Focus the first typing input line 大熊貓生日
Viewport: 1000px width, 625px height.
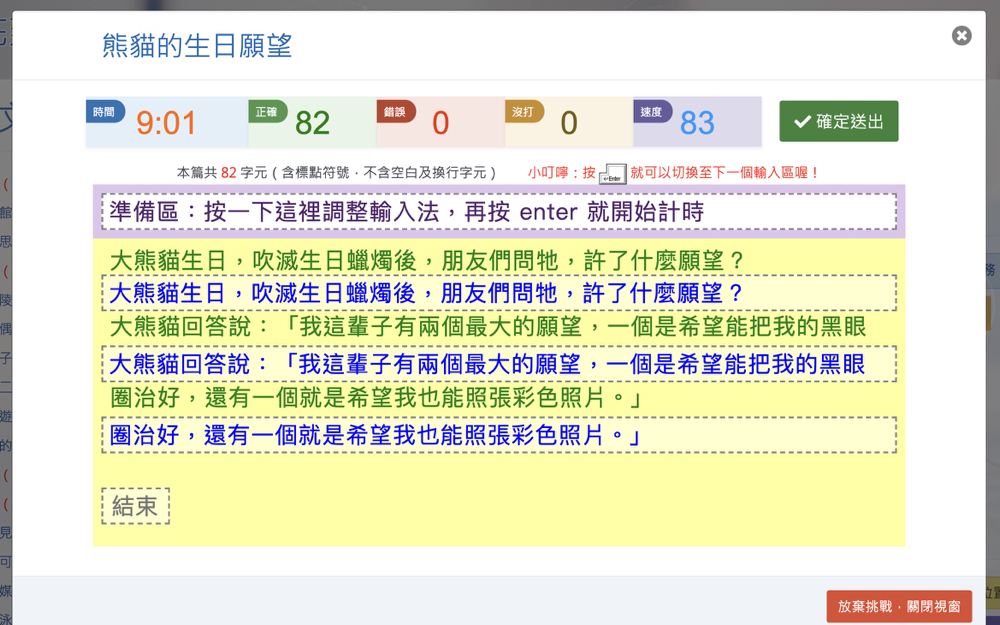499,293
